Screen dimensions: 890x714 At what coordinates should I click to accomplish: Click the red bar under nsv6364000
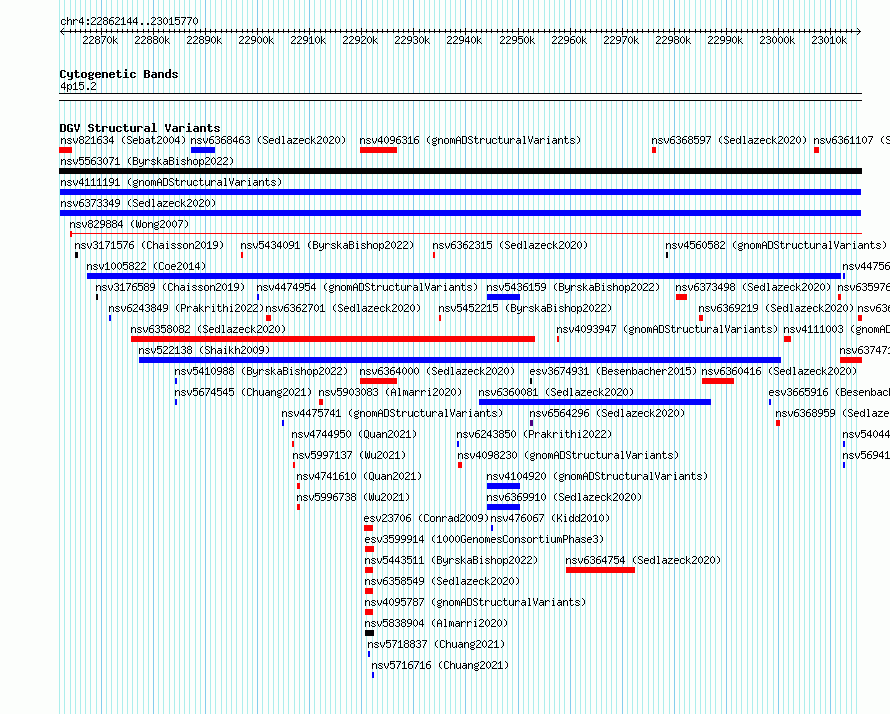coord(378,381)
